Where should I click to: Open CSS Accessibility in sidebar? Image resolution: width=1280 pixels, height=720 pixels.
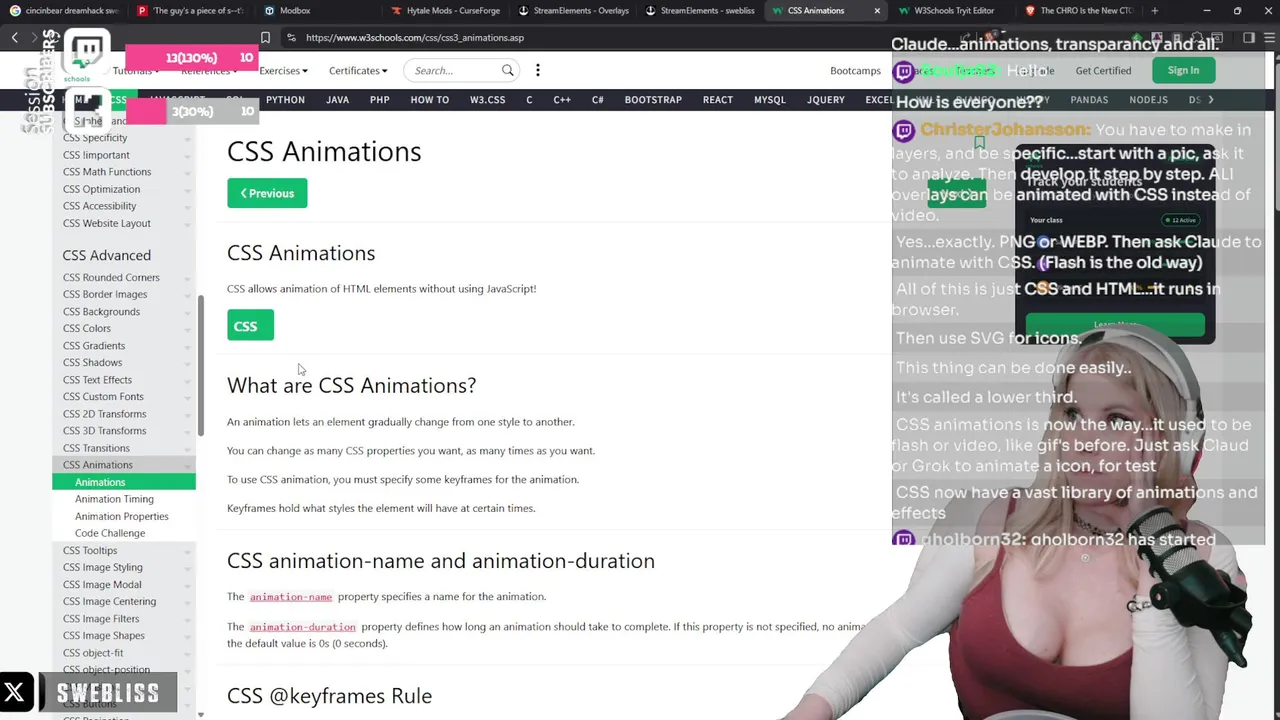pos(99,206)
